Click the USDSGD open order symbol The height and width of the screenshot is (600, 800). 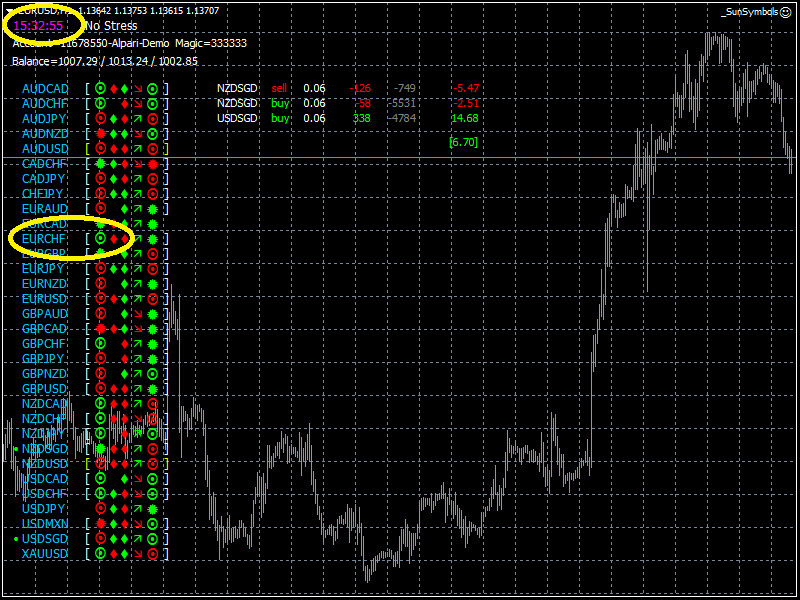click(237, 118)
